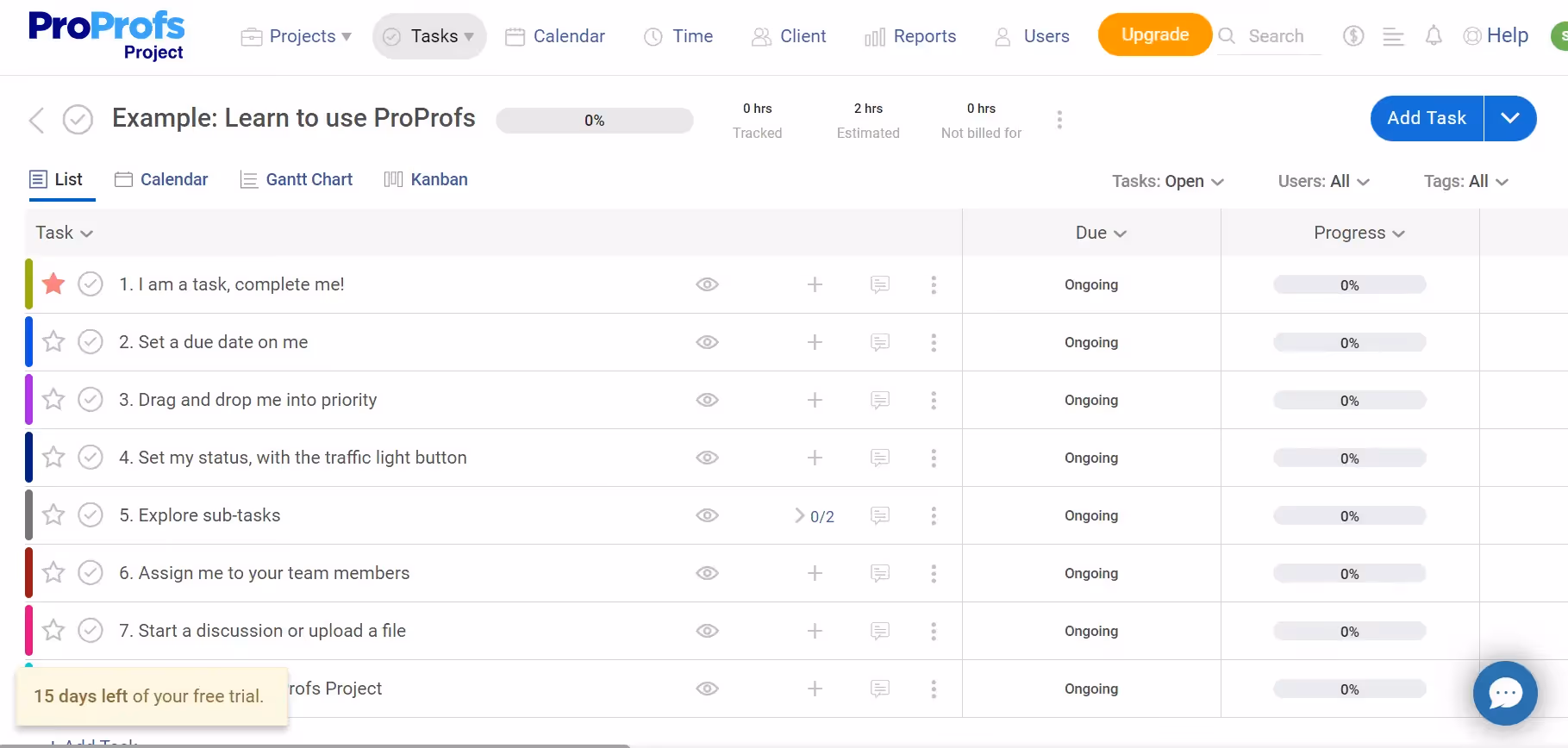
Task: Click the orange Upgrade button
Action: [1154, 34]
